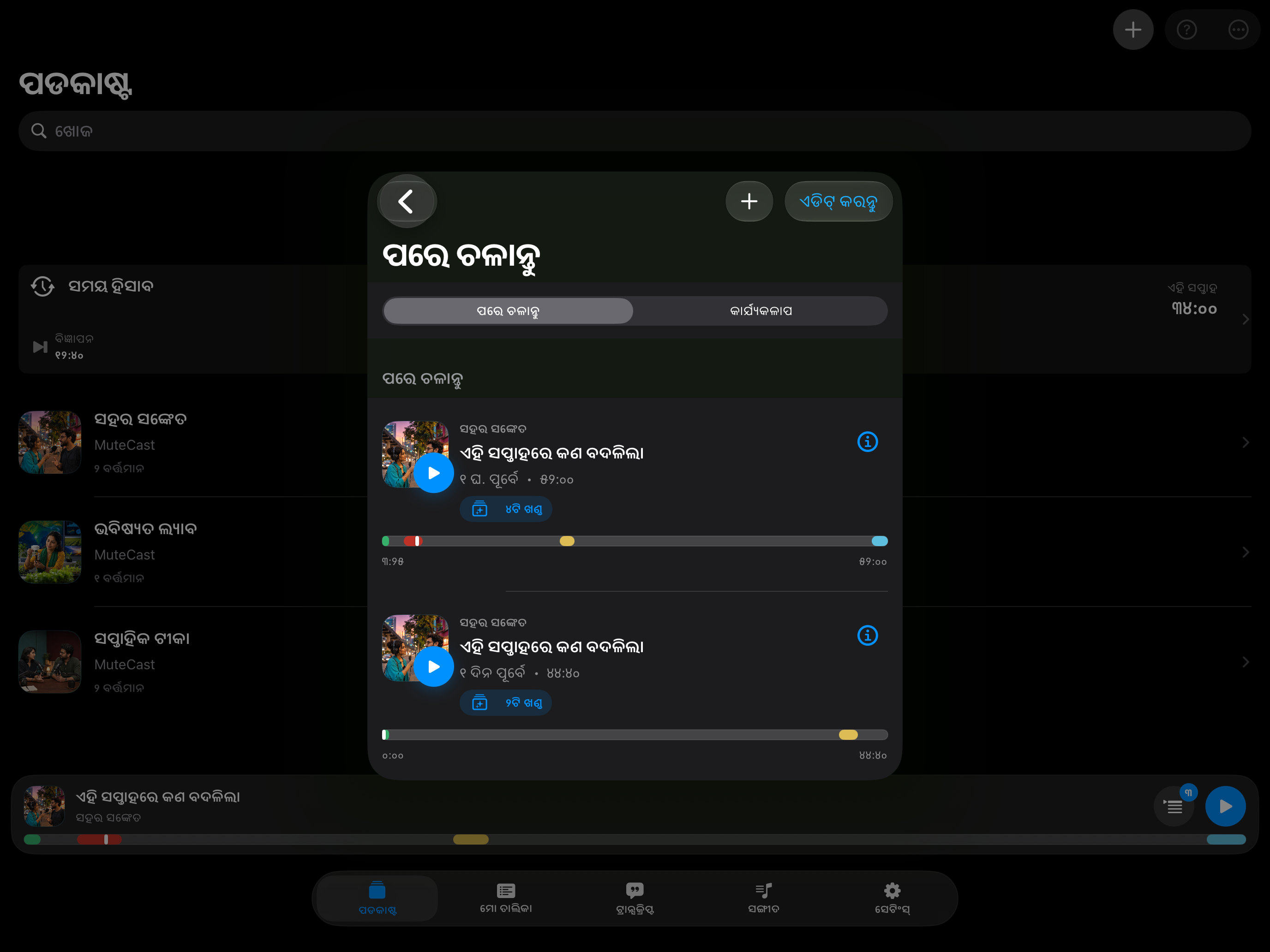Open the ୨ଟି ଖଣ୍ଡ chapters chip
Screen dimensions: 1270x952
coord(506,703)
